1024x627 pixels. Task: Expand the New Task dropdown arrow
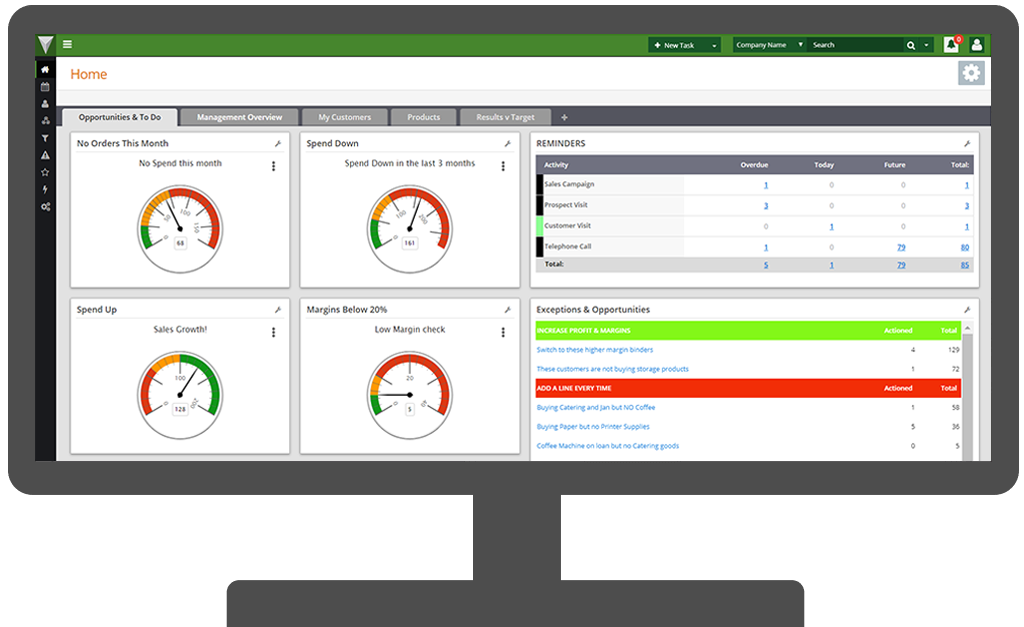click(x=714, y=45)
